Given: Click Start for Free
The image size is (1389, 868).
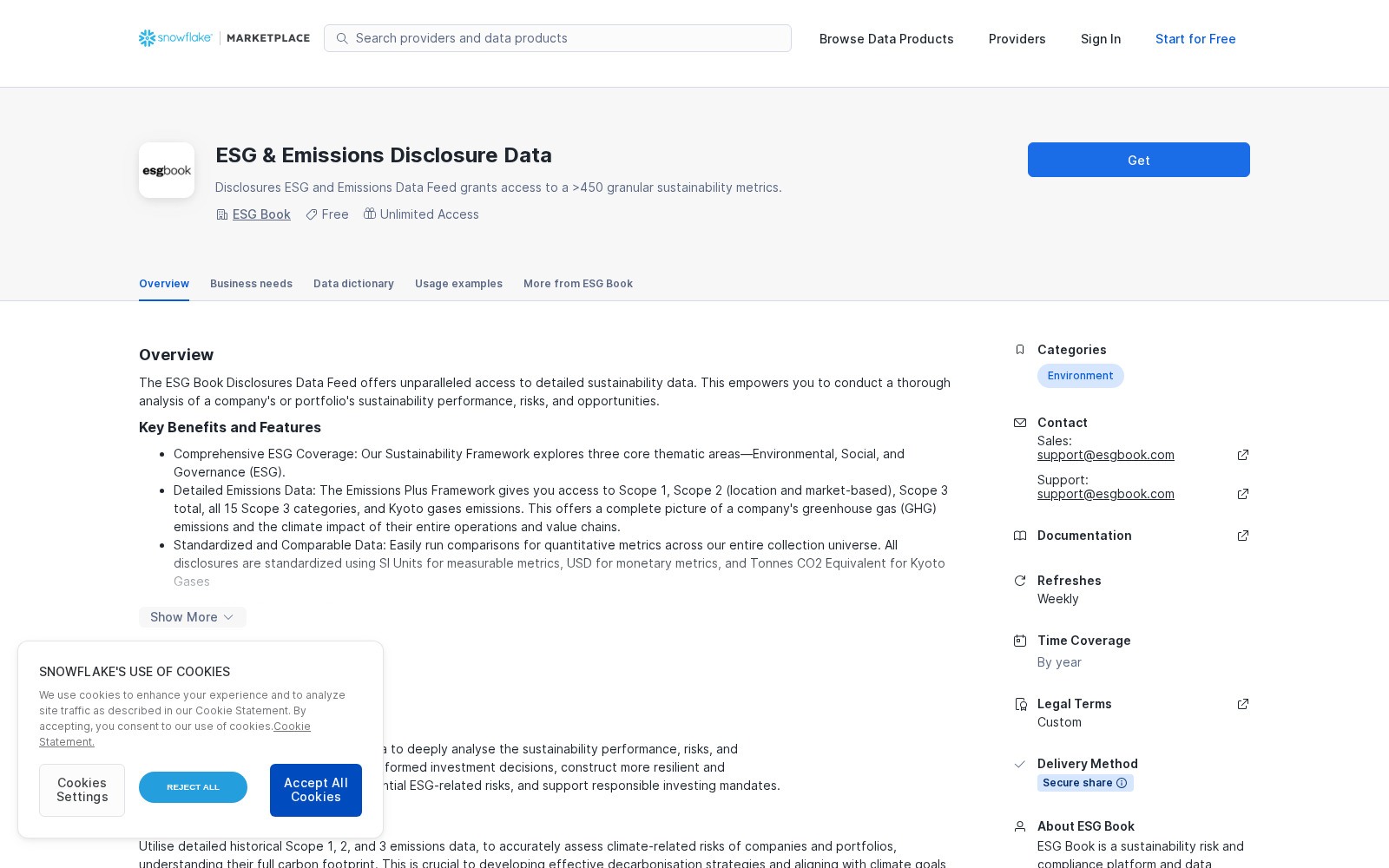Looking at the screenshot, I should point(1195,39).
